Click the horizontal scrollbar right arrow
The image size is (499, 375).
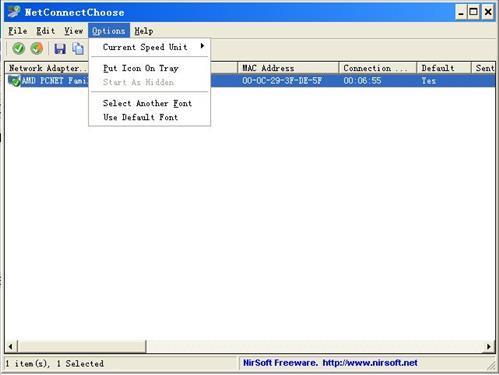[x=489, y=347]
